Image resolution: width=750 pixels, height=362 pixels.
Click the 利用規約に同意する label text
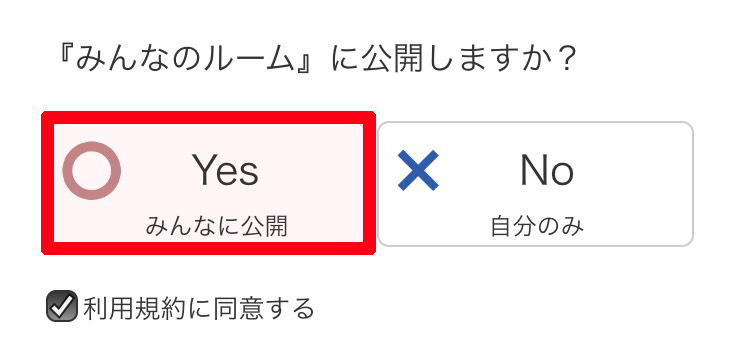[199, 308]
